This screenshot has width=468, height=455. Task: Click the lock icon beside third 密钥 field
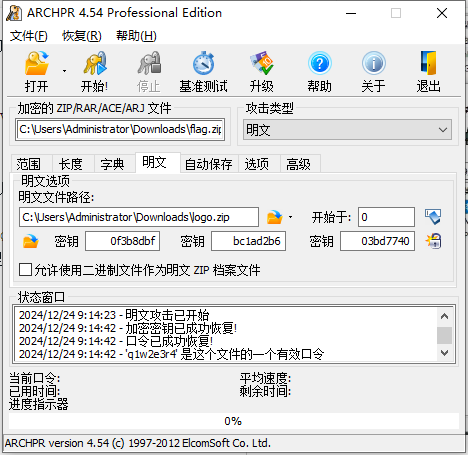tap(433, 241)
